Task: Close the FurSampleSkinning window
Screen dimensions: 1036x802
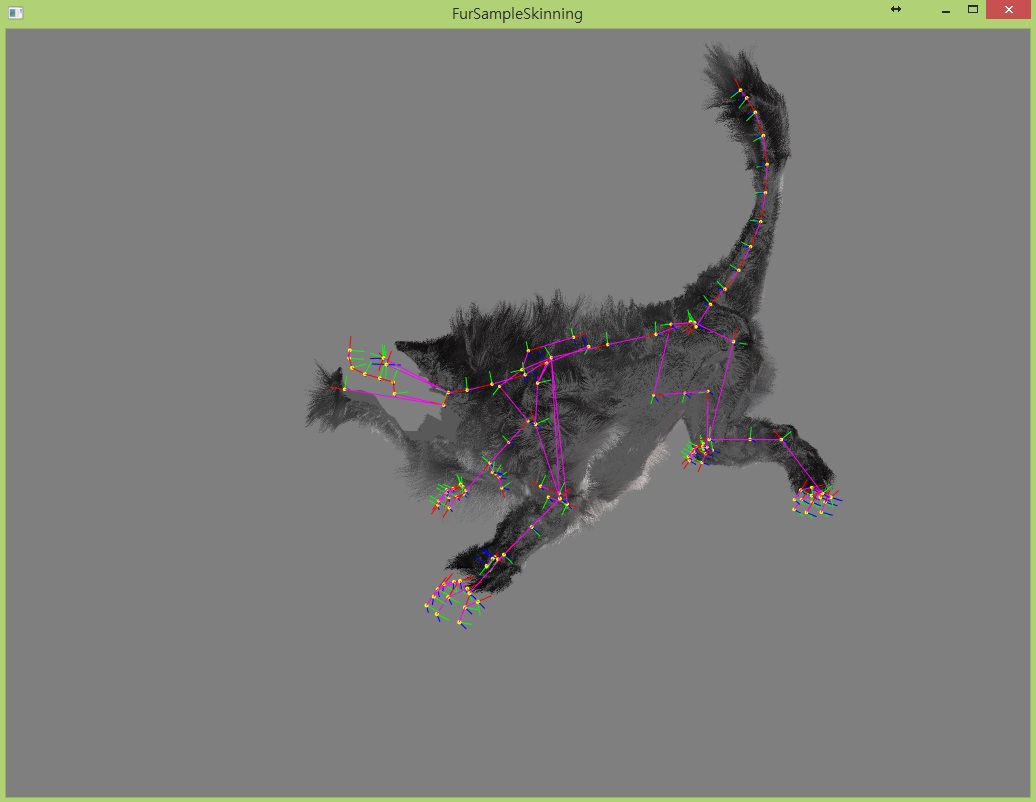Action: pyautogui.click(x=1008, y=9)
